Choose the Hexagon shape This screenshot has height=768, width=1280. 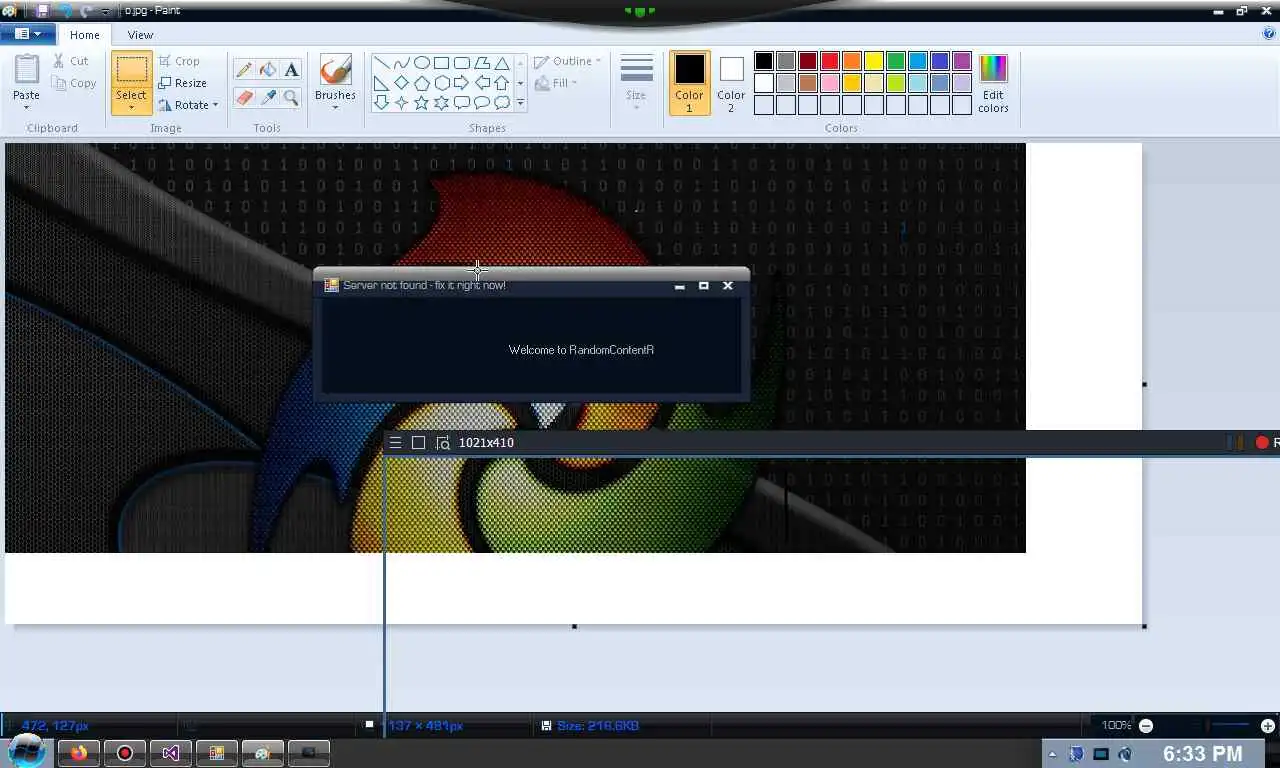pos(441,82)
